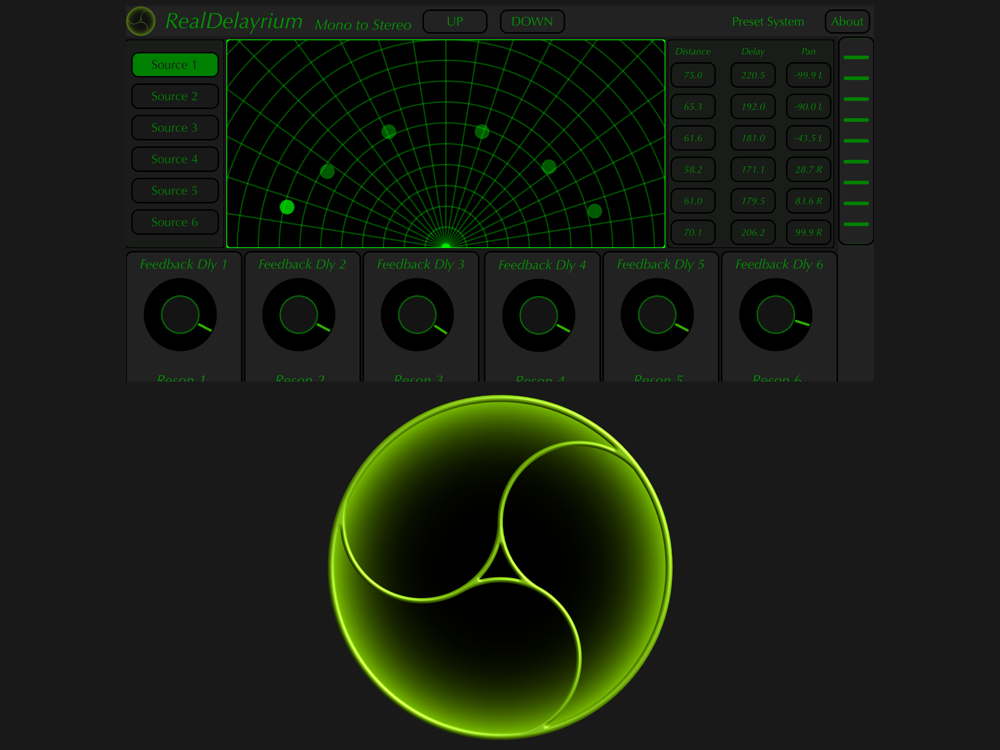Click the Distance column header
The image size is (1000, 750).
tap(693, 52)
